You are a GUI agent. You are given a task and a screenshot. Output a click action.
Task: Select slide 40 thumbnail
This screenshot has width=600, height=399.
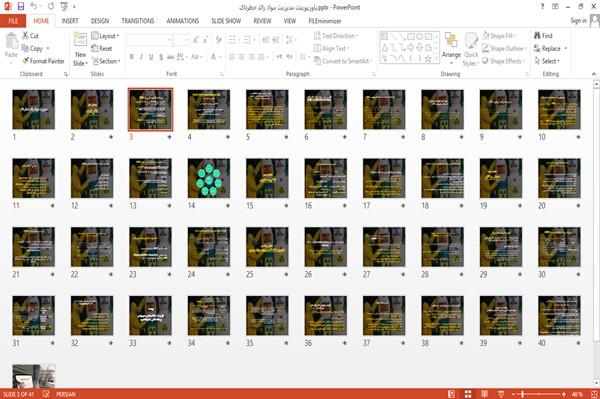[559, 316]
